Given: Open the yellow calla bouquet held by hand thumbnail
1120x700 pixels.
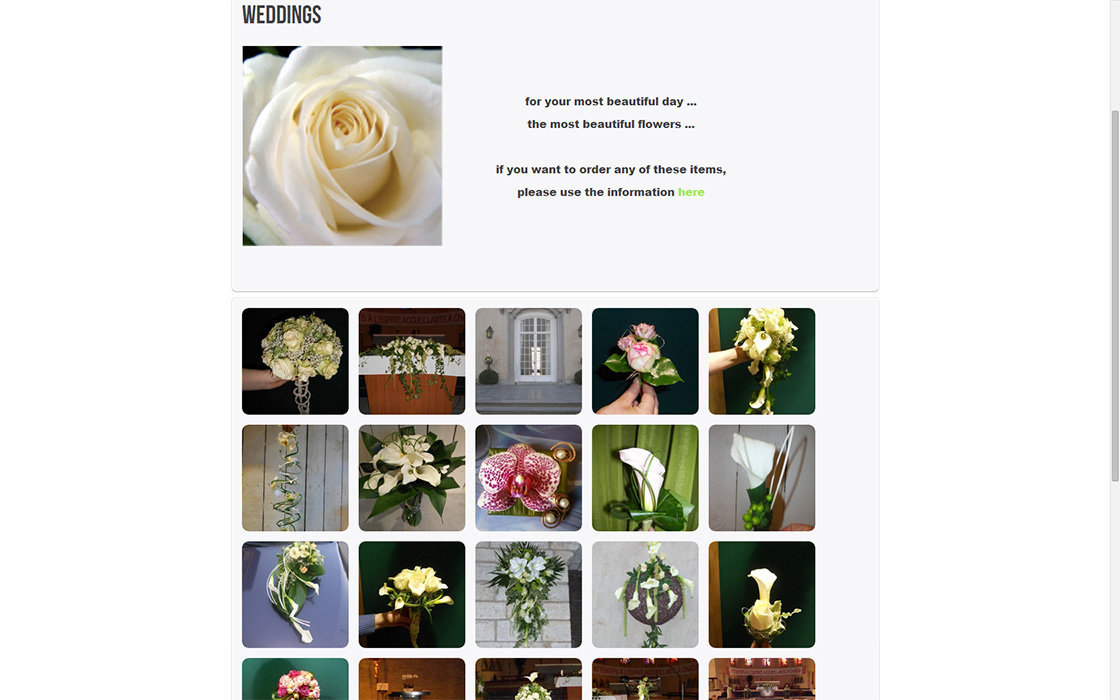Looking at the screenshot, I should [411, 594].
